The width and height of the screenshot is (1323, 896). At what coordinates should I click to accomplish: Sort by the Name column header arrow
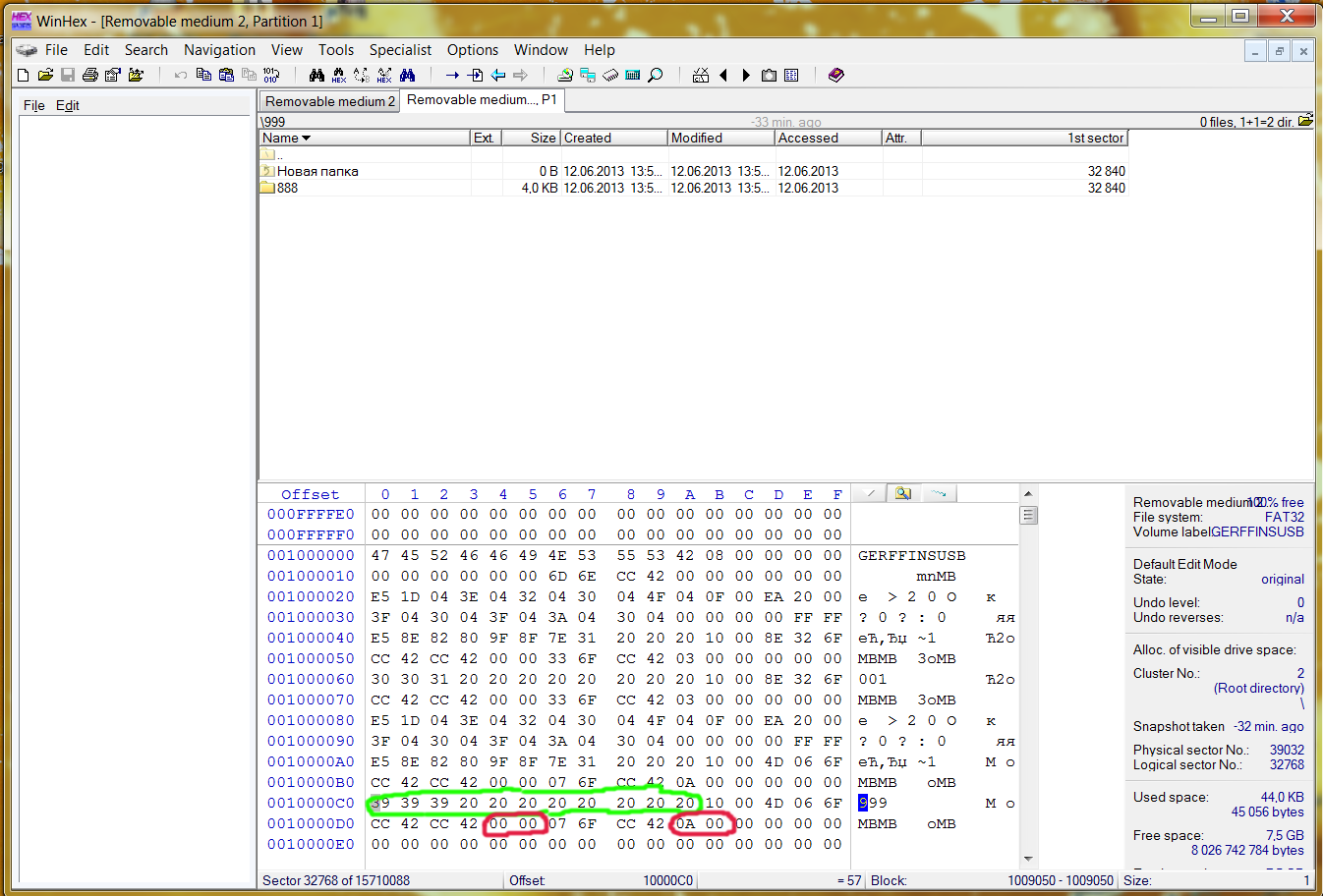coord(306,139)
